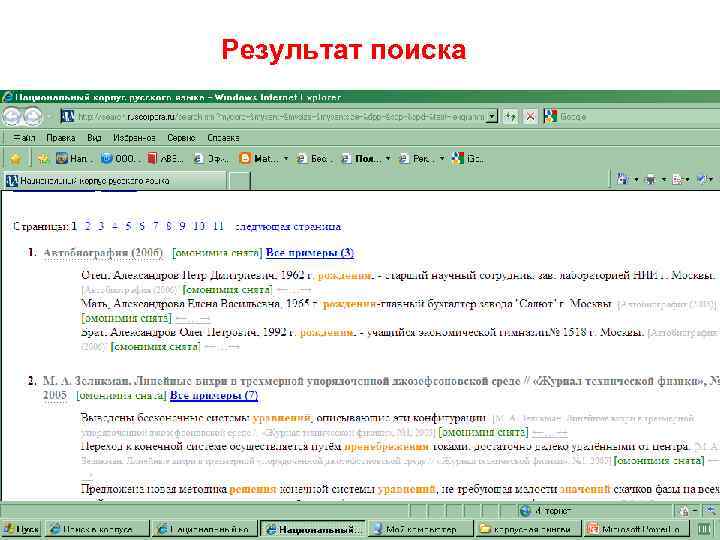This screenshot has width=720, height=540.
Task: Open the bold 'Пол...' favorites bar shortcut
Action: pos(361,159)
